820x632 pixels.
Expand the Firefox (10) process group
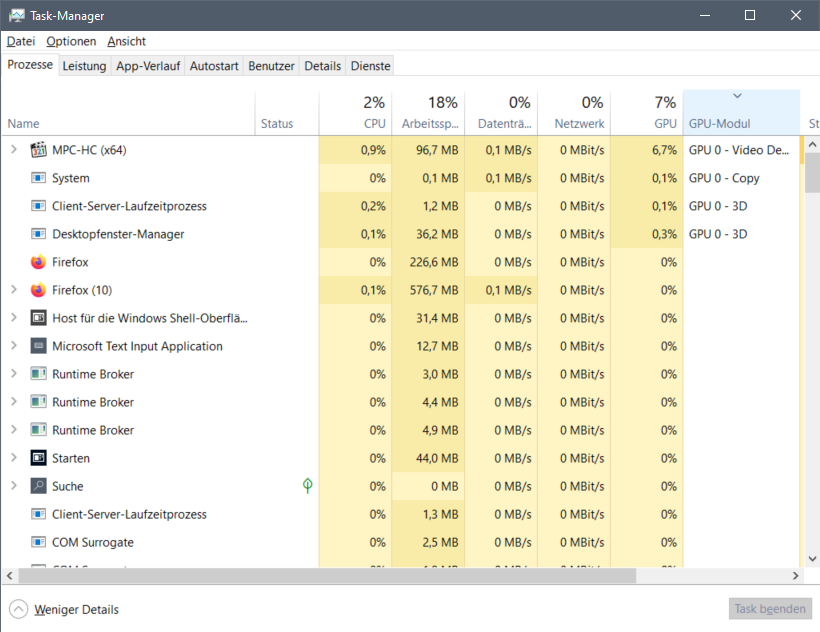tap(14, 290)
